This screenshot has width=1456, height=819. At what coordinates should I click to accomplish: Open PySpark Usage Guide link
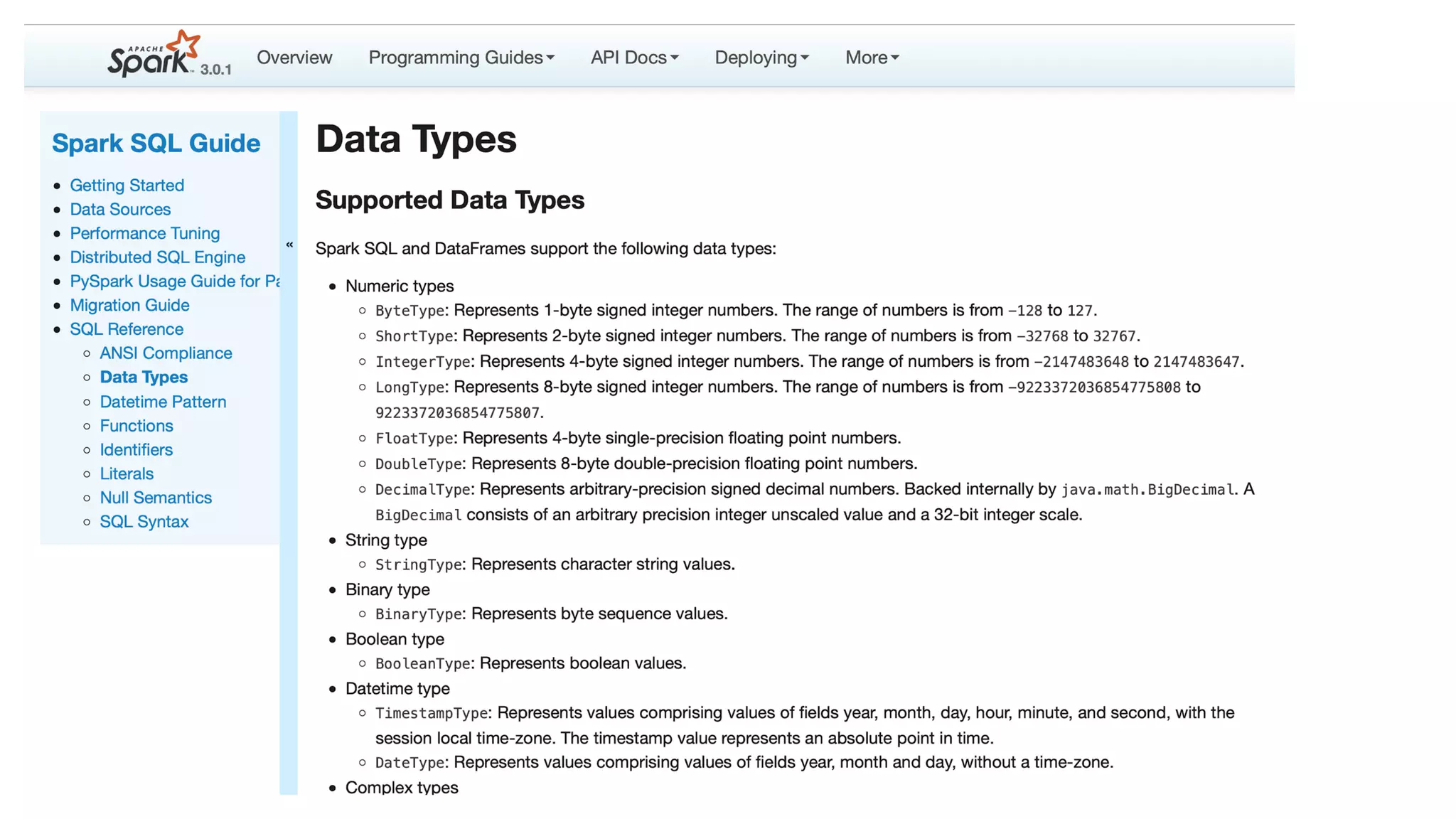click(174, 282)
